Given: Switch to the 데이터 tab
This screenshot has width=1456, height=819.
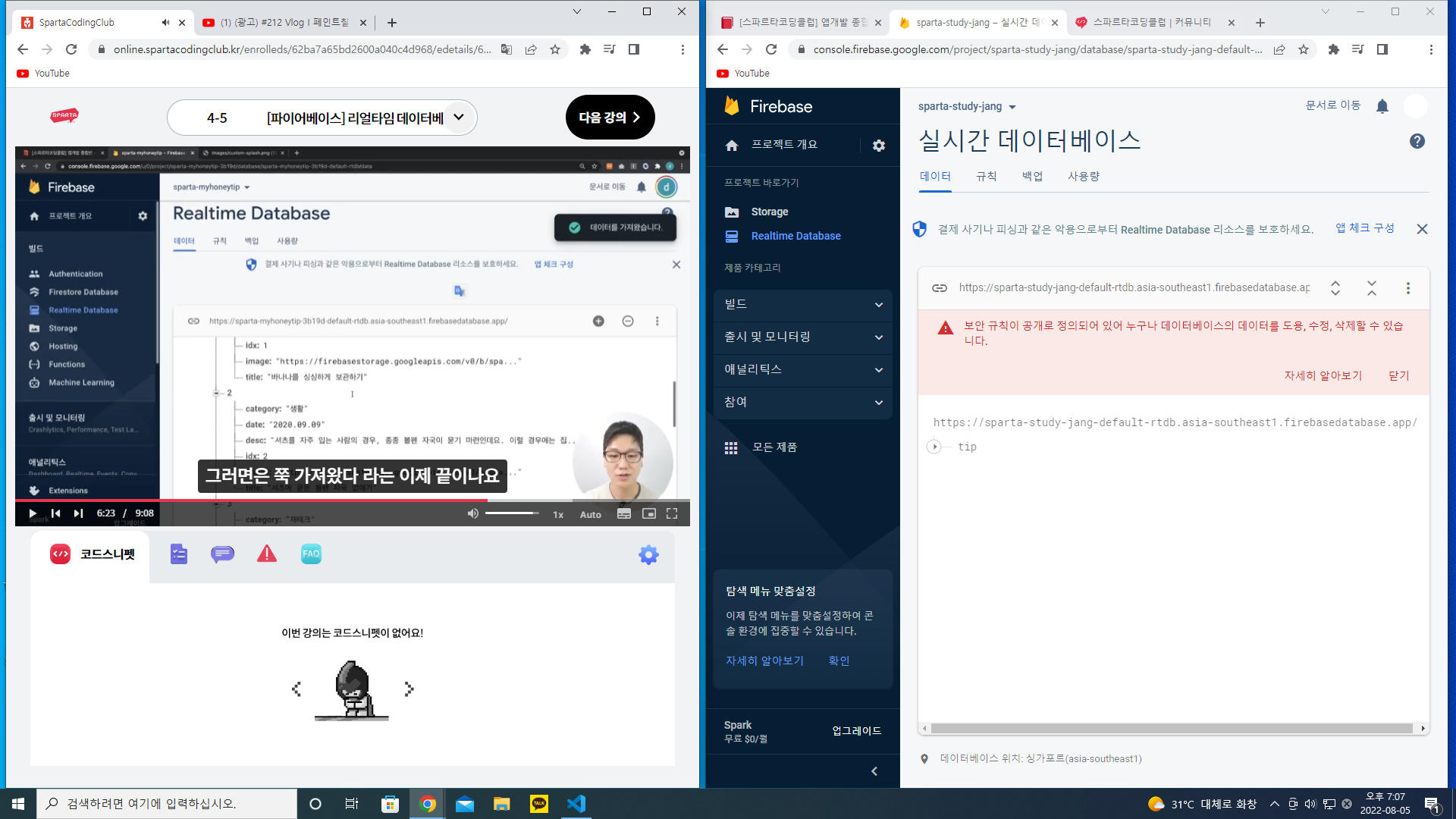Looking at the screenshot, I should pyautogui.click(x=935, y=176).
